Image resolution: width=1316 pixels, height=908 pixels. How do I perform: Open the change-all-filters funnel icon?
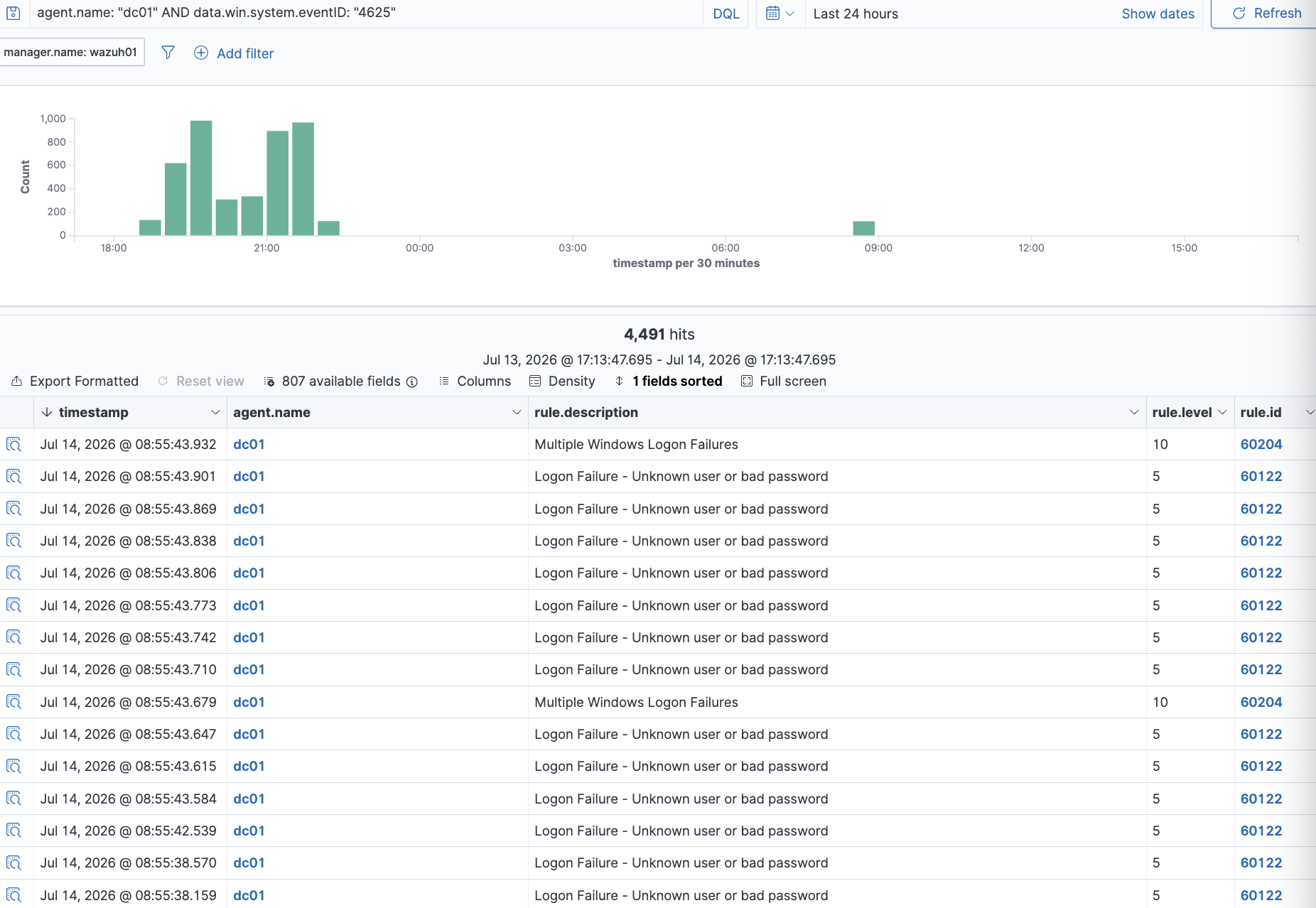tap(168, 53)
